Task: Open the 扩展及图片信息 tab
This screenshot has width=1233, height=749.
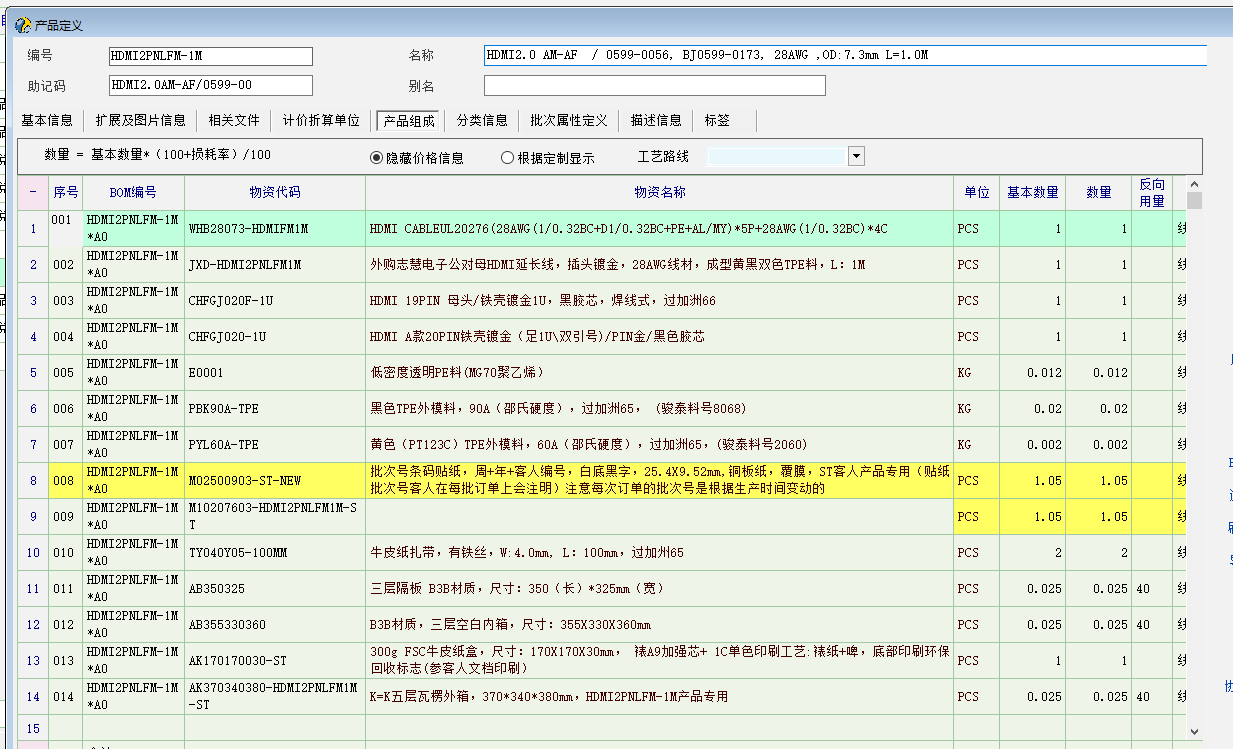Action: click(141, 121)
